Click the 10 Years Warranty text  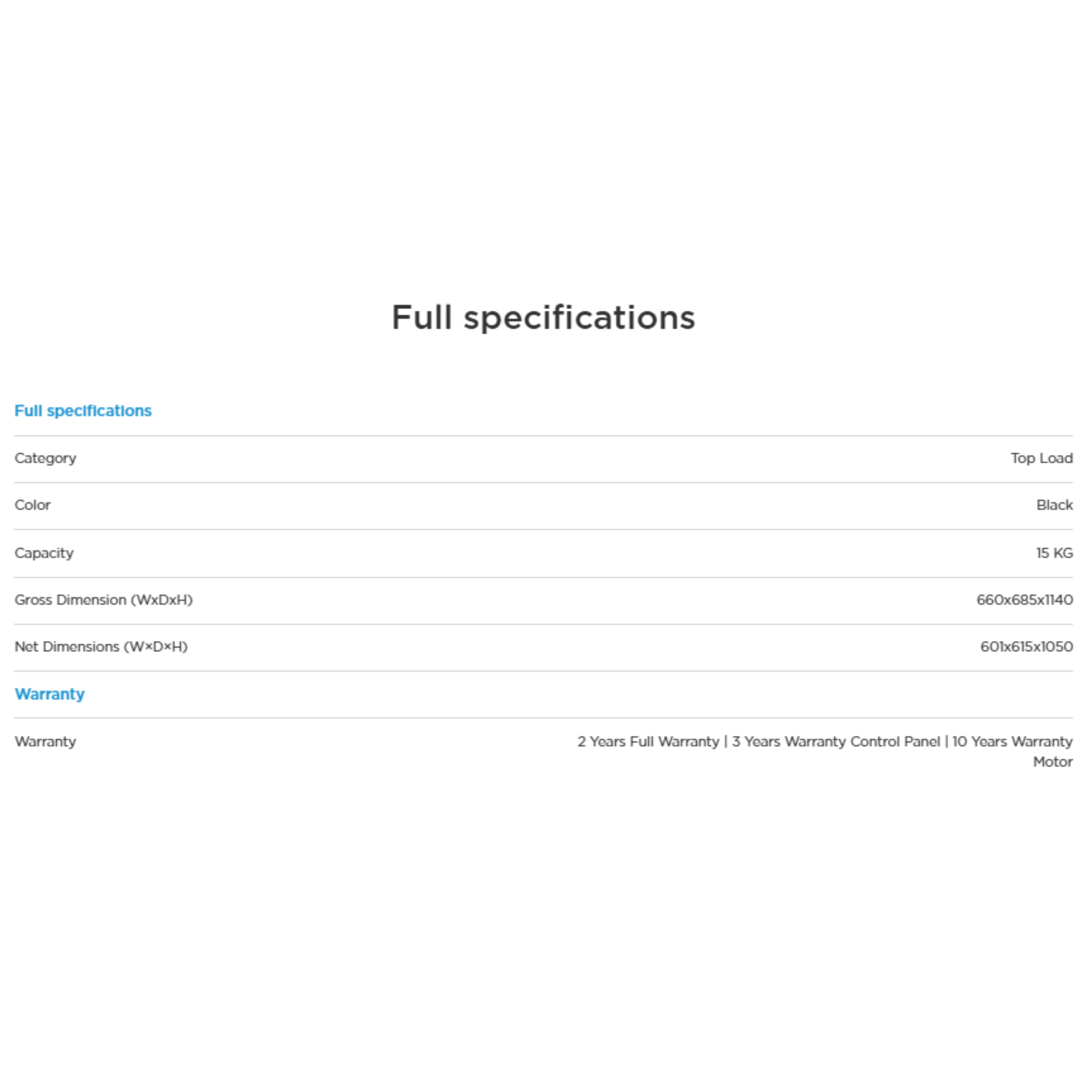click(1011, 742)
